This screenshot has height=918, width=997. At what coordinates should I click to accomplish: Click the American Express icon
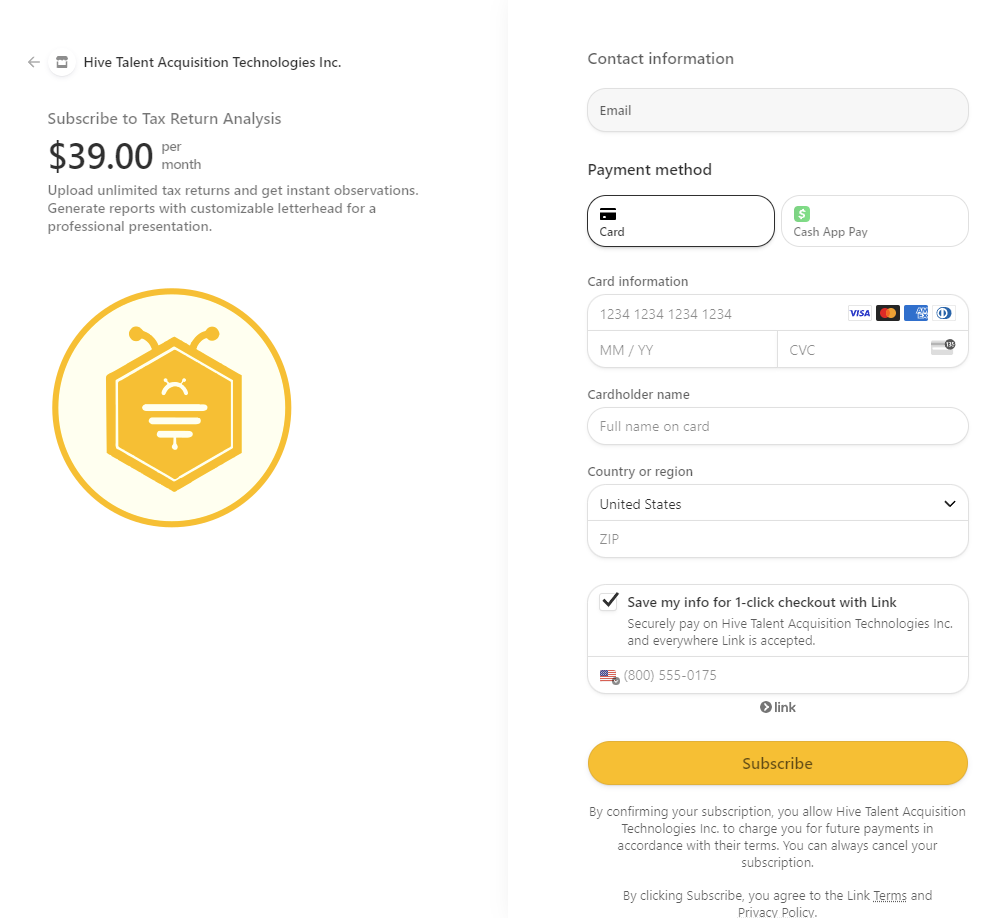(x=915, y=313)
